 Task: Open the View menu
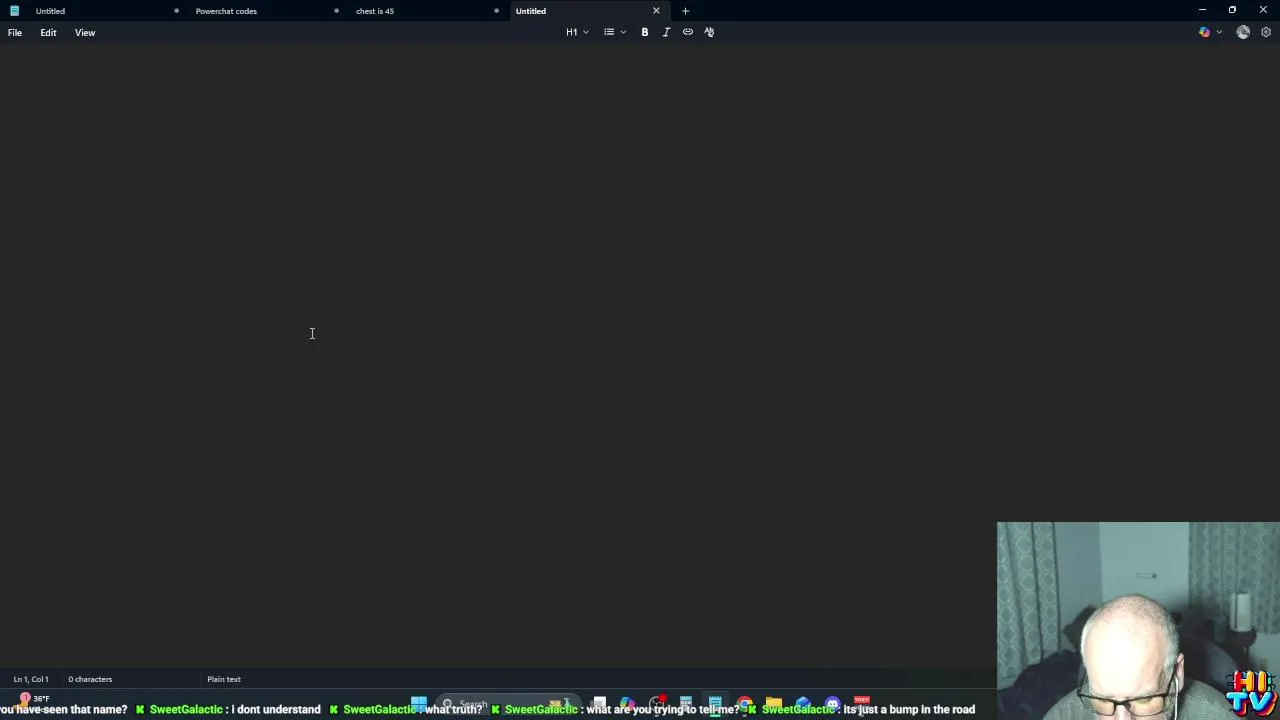pos(85,32)
